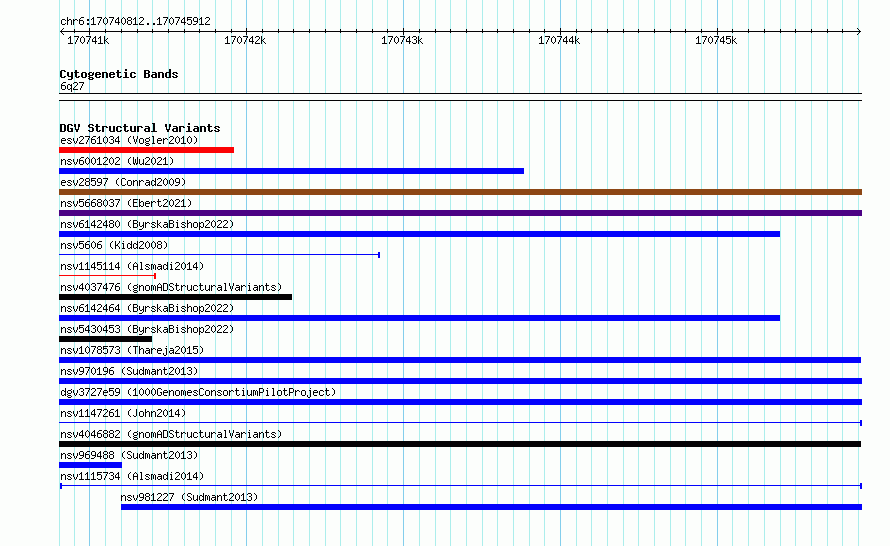Screen dimensions: 890x546
Task: Click the nsv5668037 (Ebert2021) label
Action: tap(126, 203)
